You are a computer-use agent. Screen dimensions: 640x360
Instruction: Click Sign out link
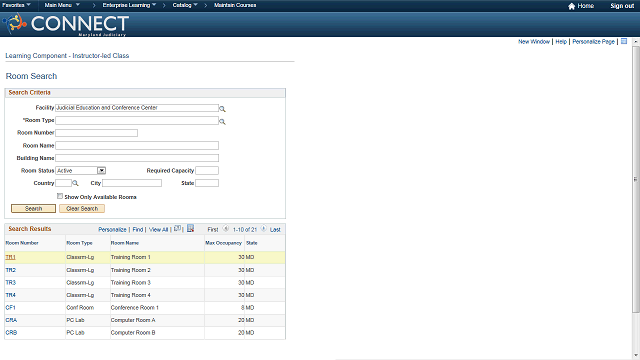click(x=622, y=6)
